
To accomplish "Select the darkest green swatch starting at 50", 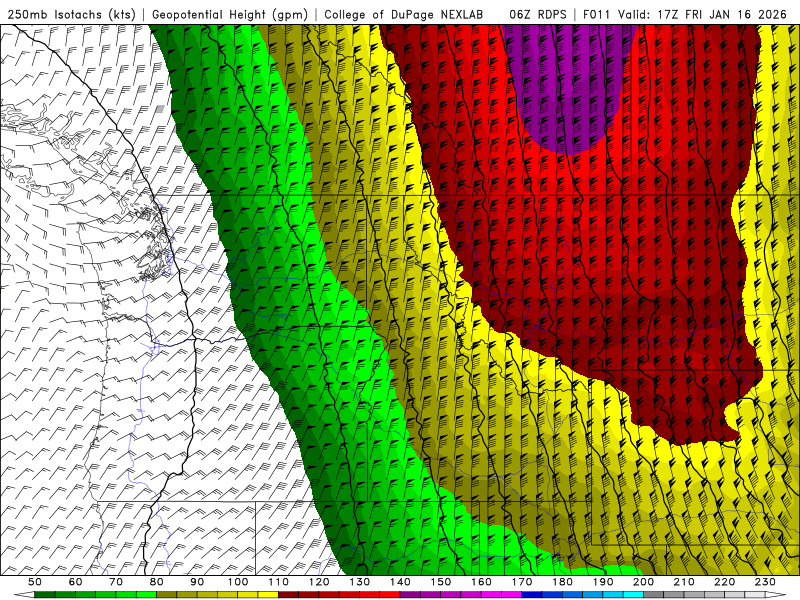I will (45, 595).
